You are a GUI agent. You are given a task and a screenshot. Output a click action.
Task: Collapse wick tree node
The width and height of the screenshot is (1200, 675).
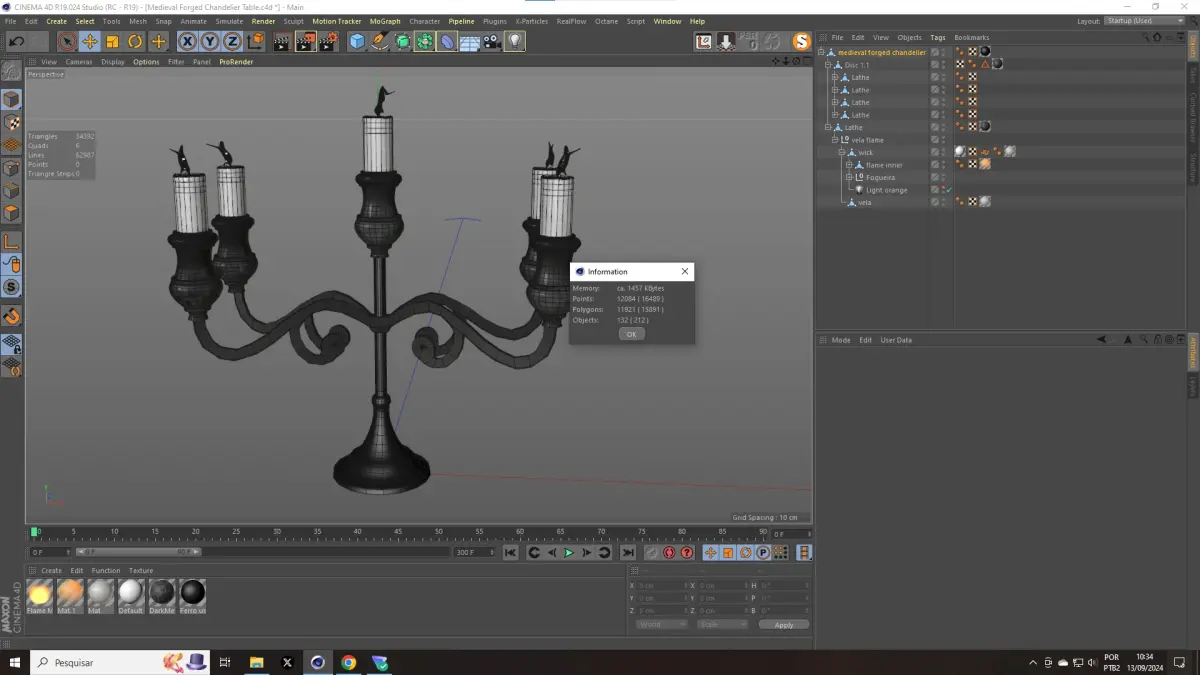point(842,152)
